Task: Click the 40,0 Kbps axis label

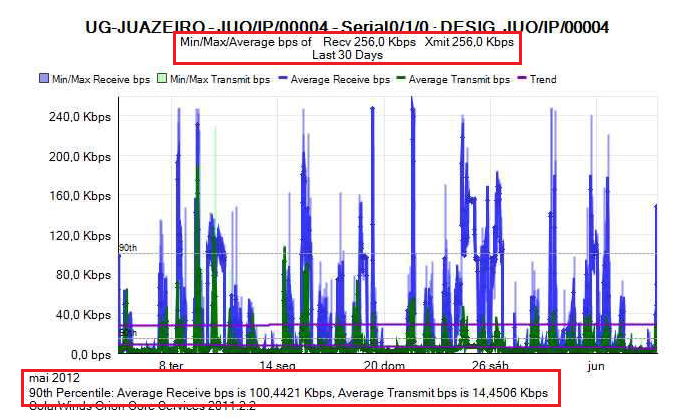Action: tap(83, 315)
